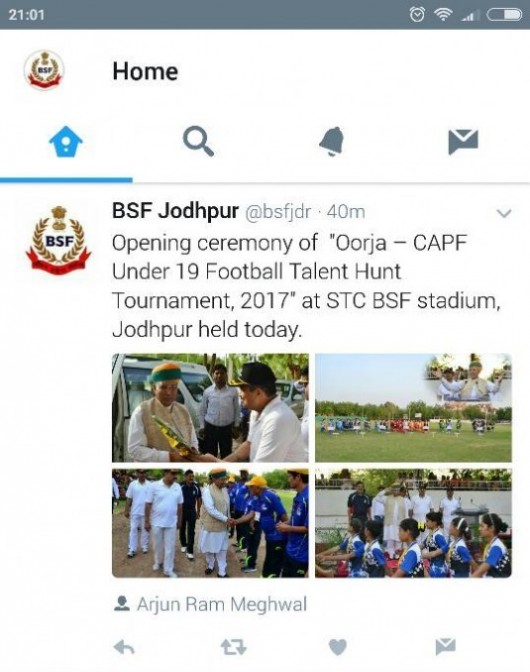530x672 pixels.
Task: Open the tweet text about Oorja tournament
Action: [306, 286]
